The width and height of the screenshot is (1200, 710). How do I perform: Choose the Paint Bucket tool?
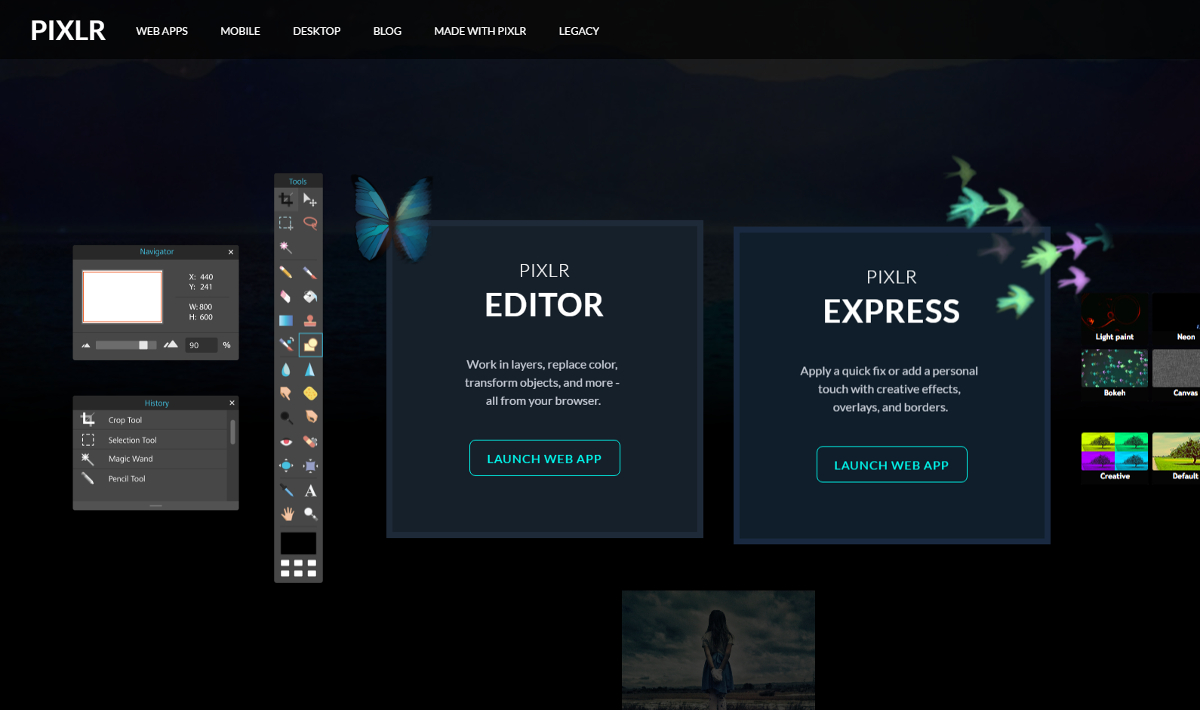[x=311, y=296]
